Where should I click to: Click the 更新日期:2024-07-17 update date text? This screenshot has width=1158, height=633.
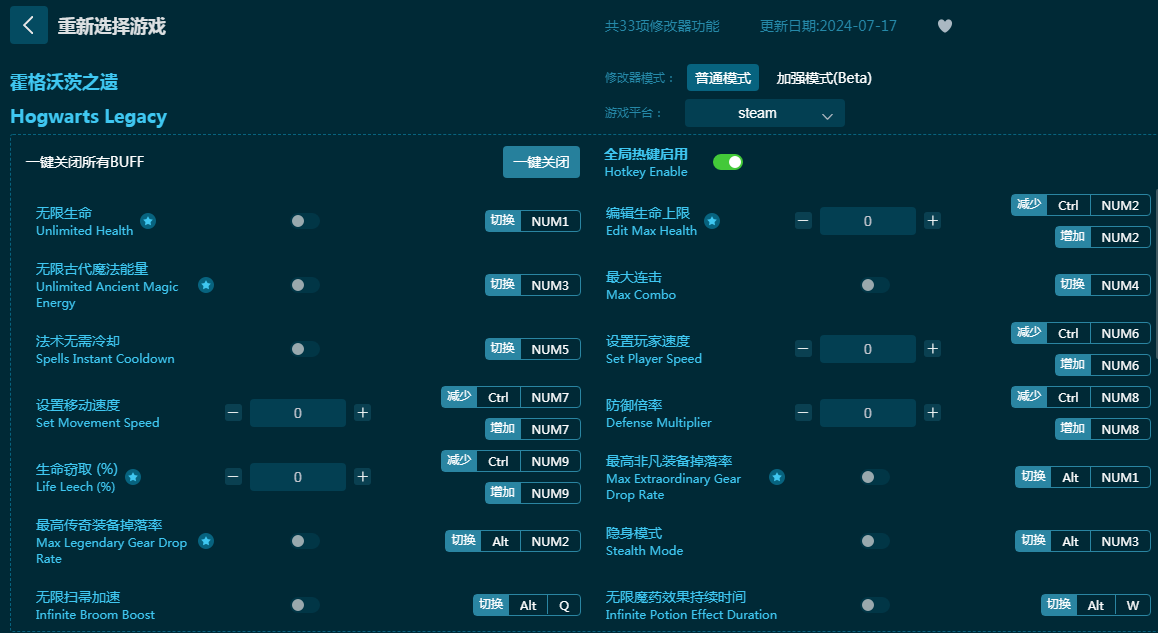point(828,26)
